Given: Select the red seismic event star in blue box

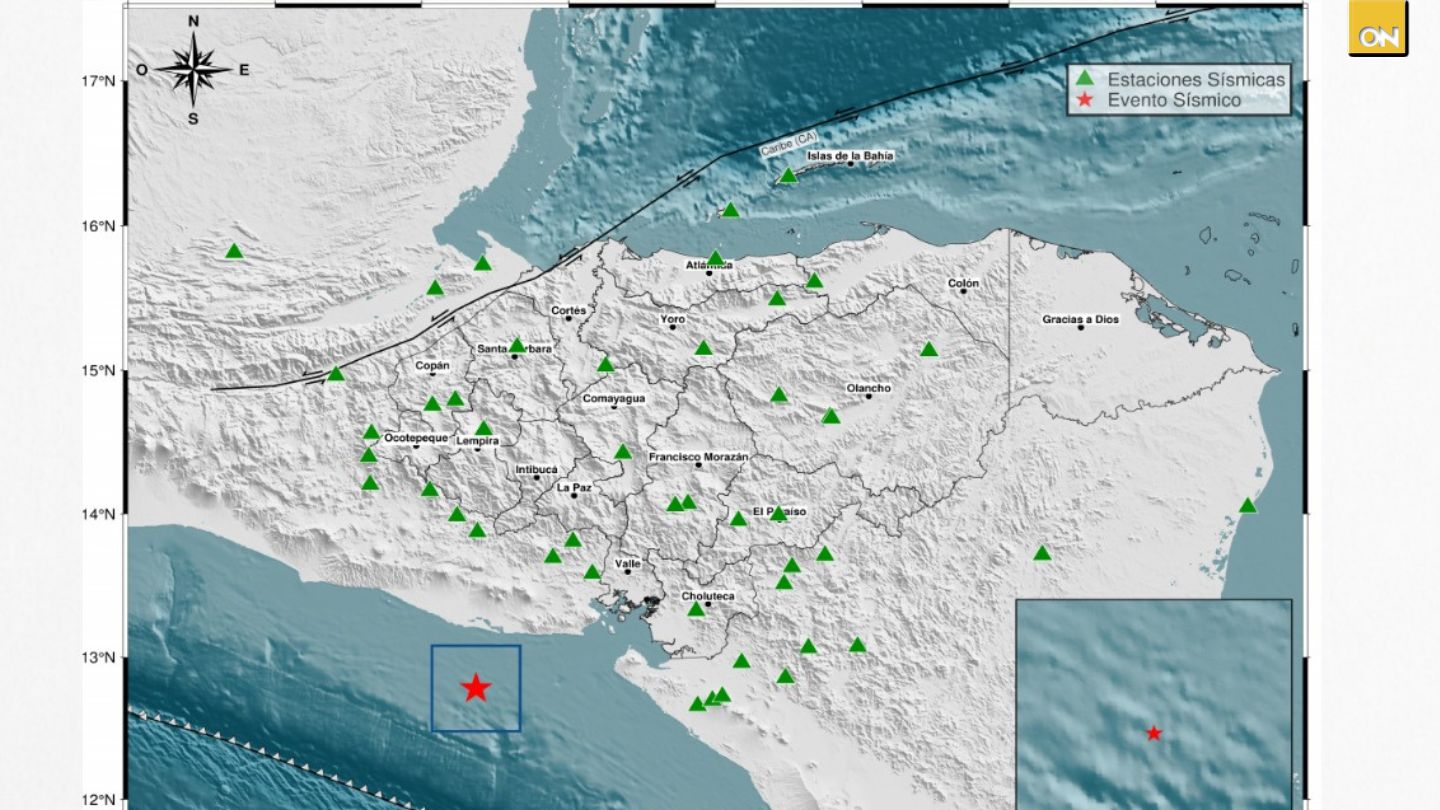Looking at the screenshot, I should point(476,687).
